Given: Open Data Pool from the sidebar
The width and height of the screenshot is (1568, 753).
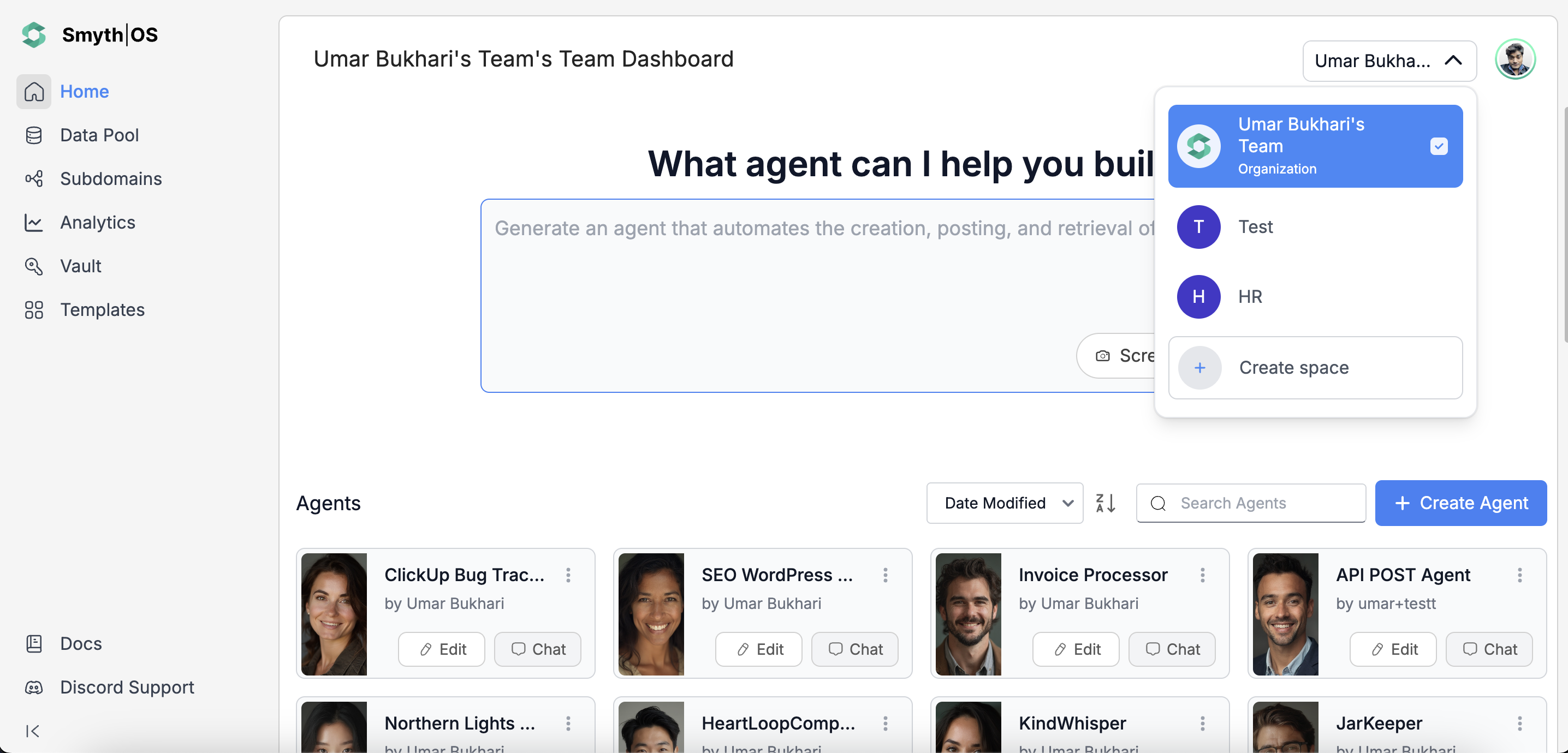Looking at the screenshot, I should (99, 135).
